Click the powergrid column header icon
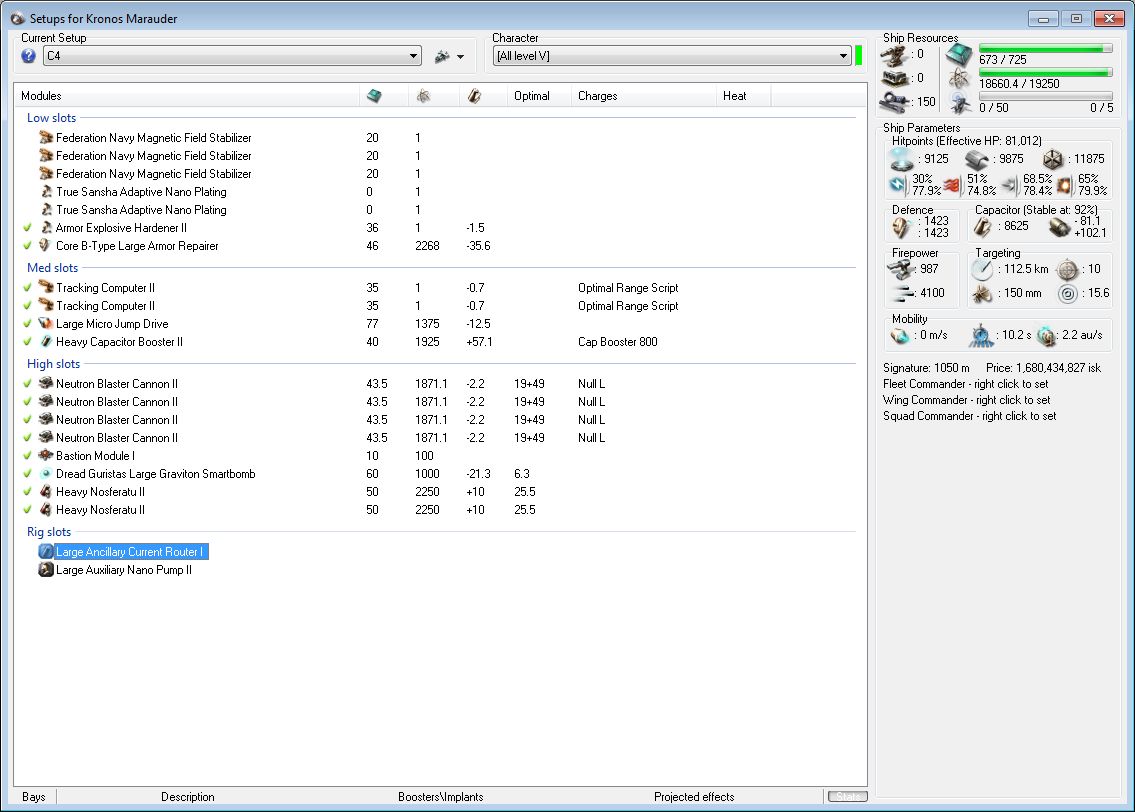 pos(424,96)
